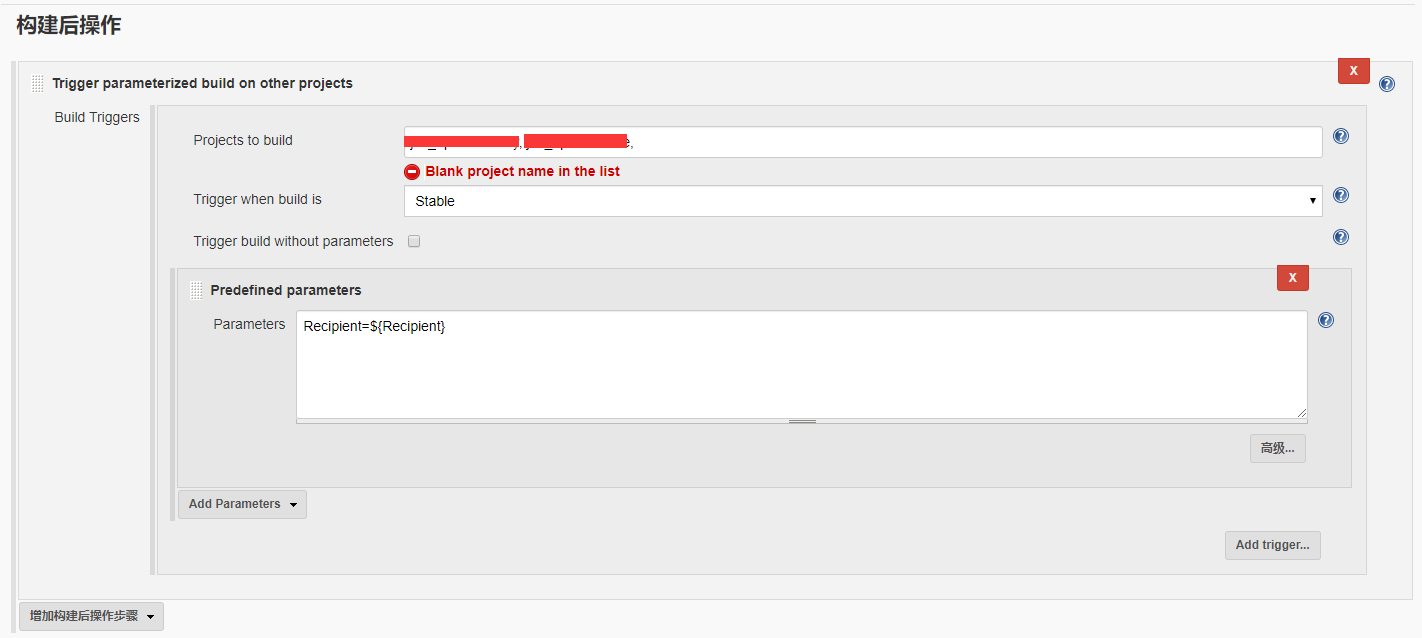Click the error icon next to Blank project name
Viewport: 1422px width, 638px height.
412,171
